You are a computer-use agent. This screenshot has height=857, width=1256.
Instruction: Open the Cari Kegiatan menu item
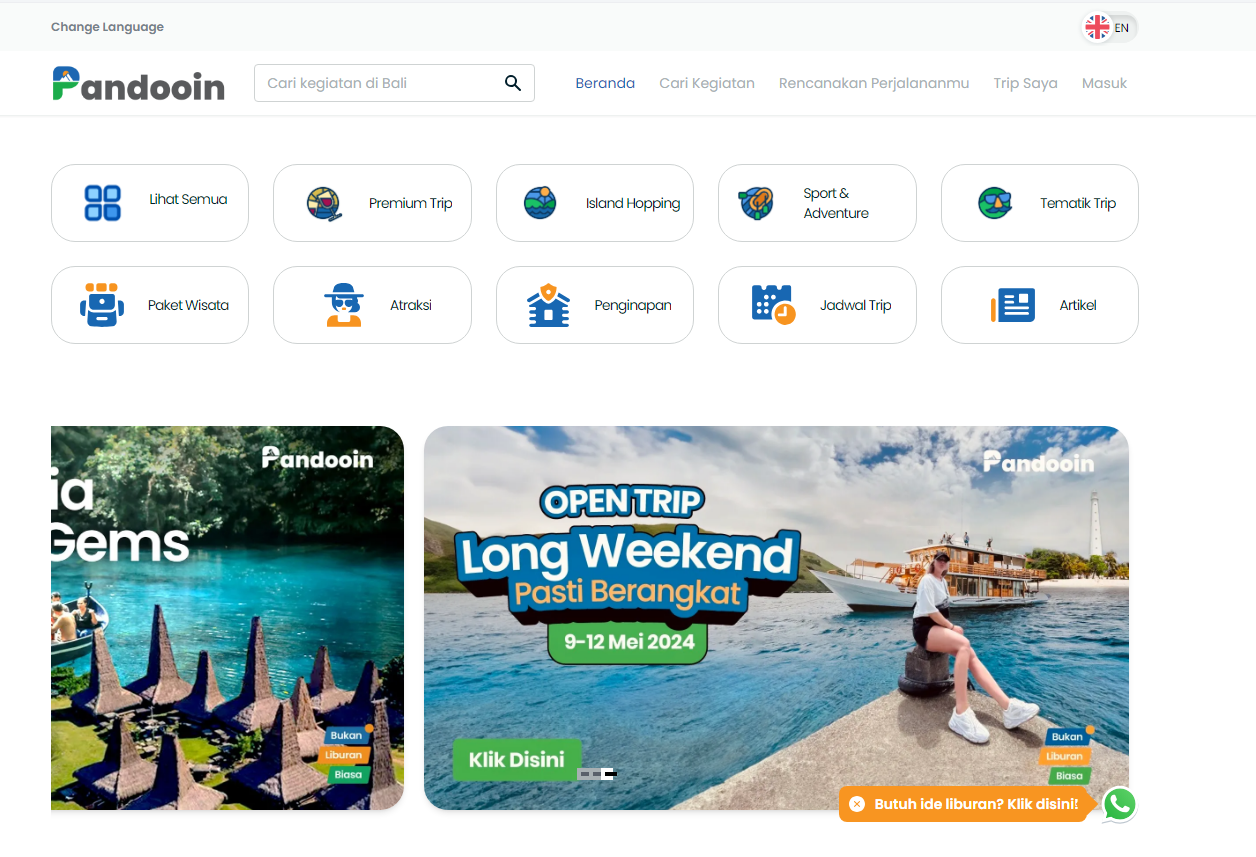707,83
